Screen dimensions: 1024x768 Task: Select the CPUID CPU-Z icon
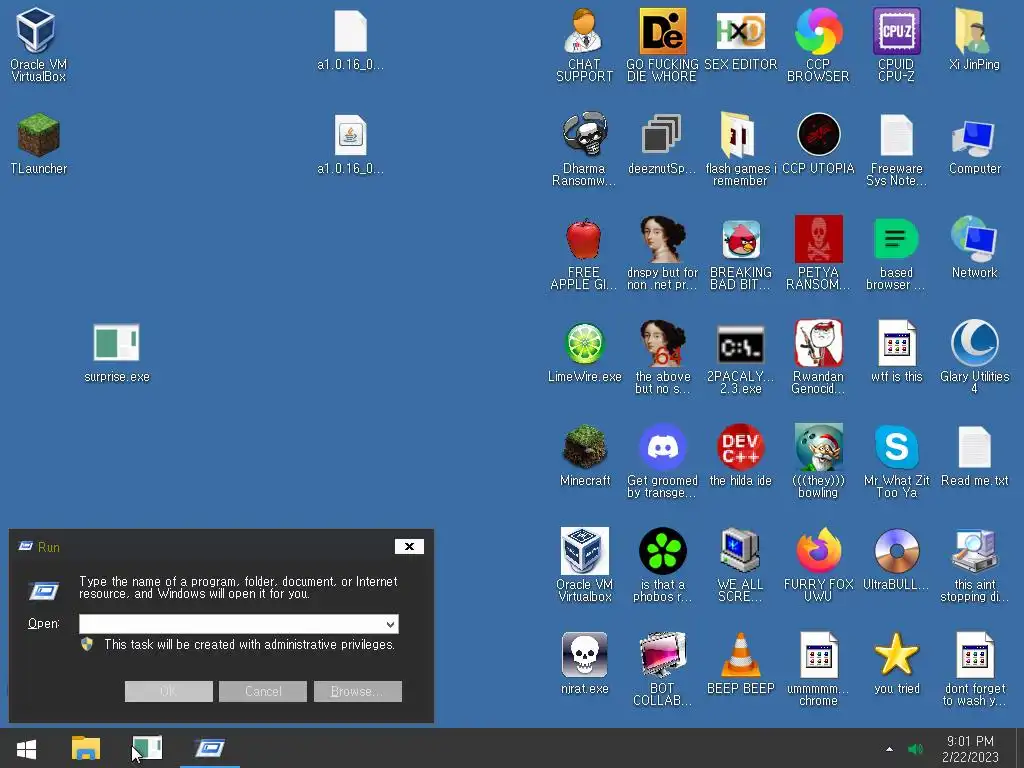(x=897, y=31)
